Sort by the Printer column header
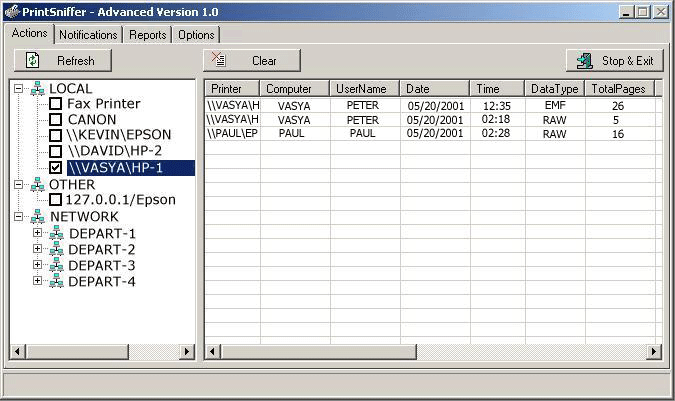This screenshot has width=675, height=401. 232,89
